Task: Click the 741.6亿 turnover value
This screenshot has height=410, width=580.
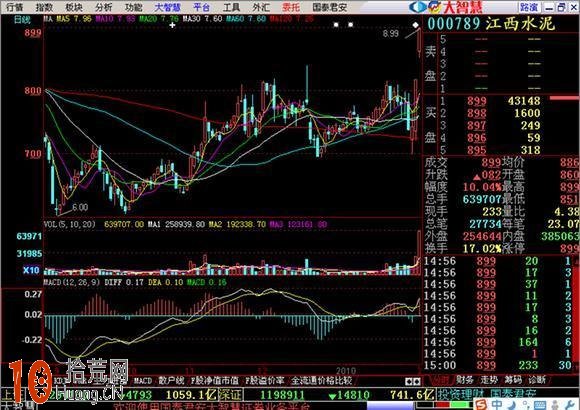Action: (412, 395)
